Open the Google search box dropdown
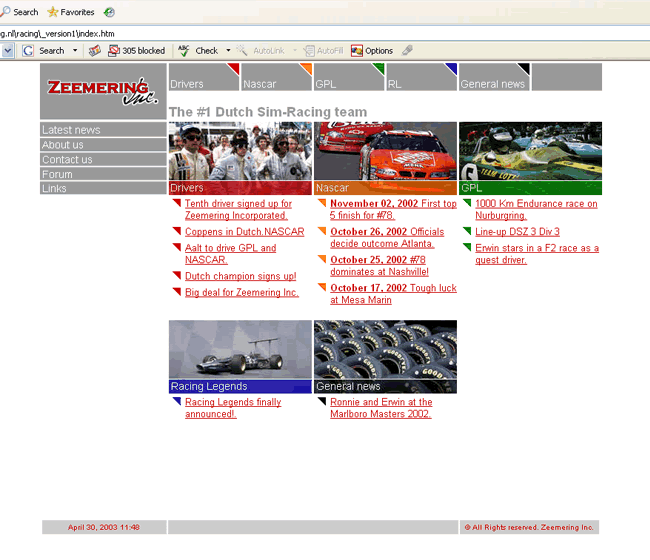 [x=7, y=51]
